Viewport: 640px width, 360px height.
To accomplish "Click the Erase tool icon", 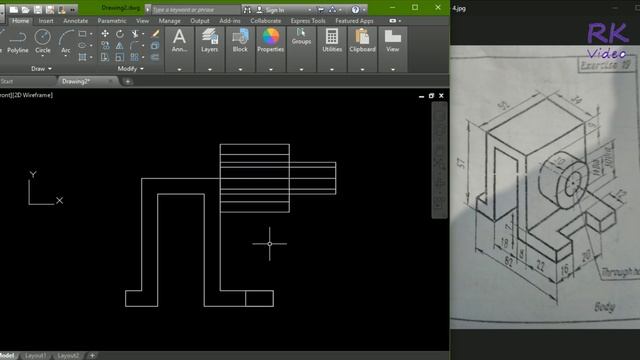I will click(x=155, y=33).
